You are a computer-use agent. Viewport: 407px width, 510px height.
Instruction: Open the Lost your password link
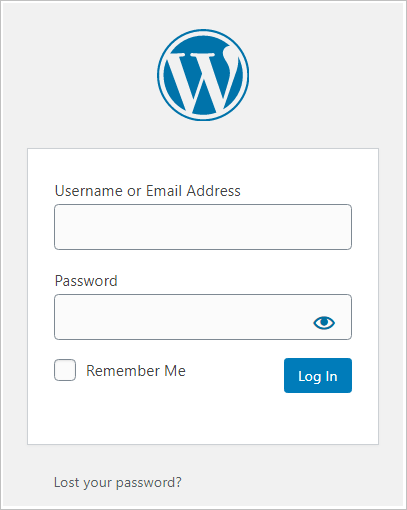click(118, 483)
